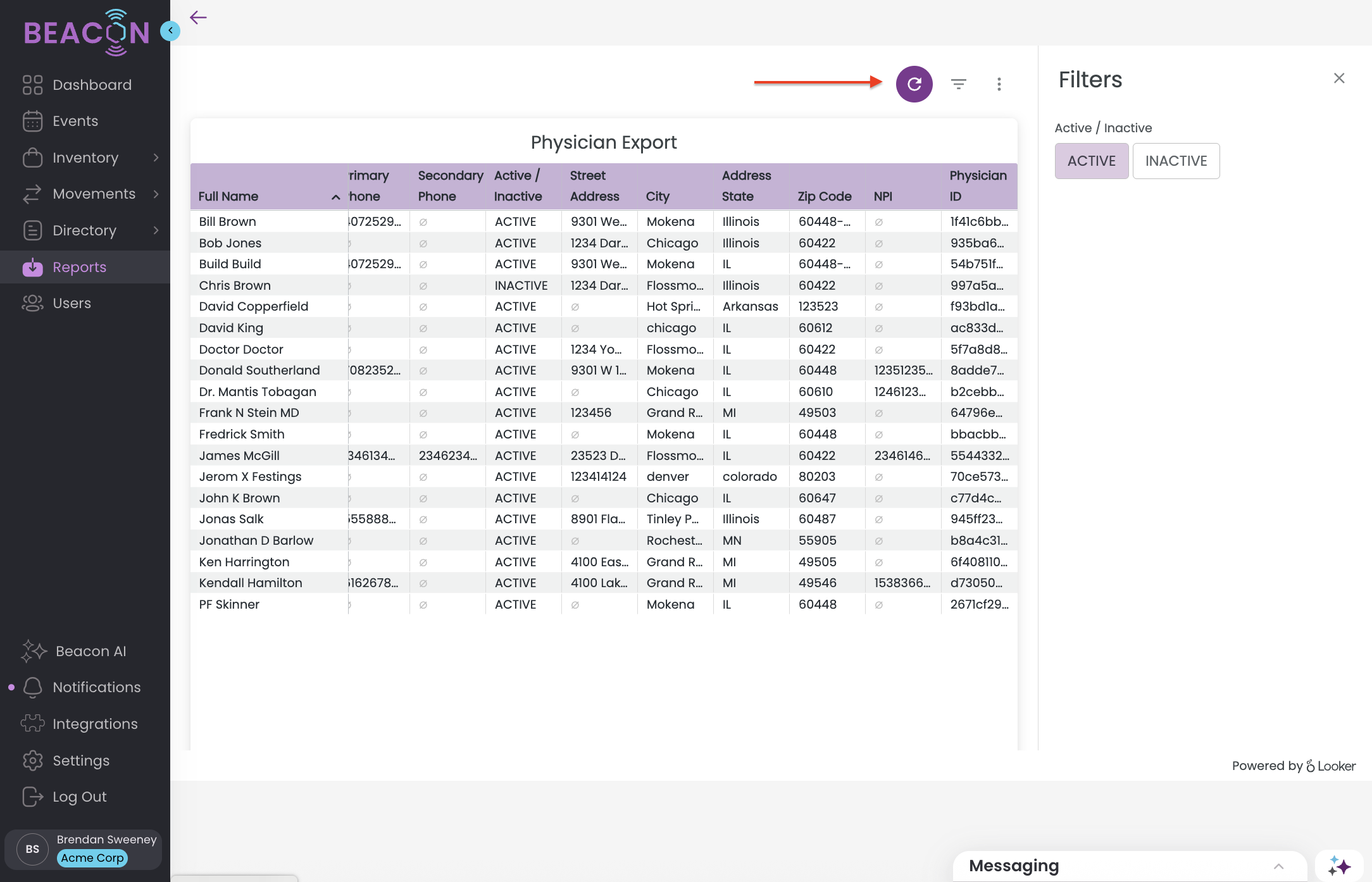This screenshot has width=1372, height=882.
Task: Open the Beacon AI sparkle button bottom-right
Action: coord(1339,866)
